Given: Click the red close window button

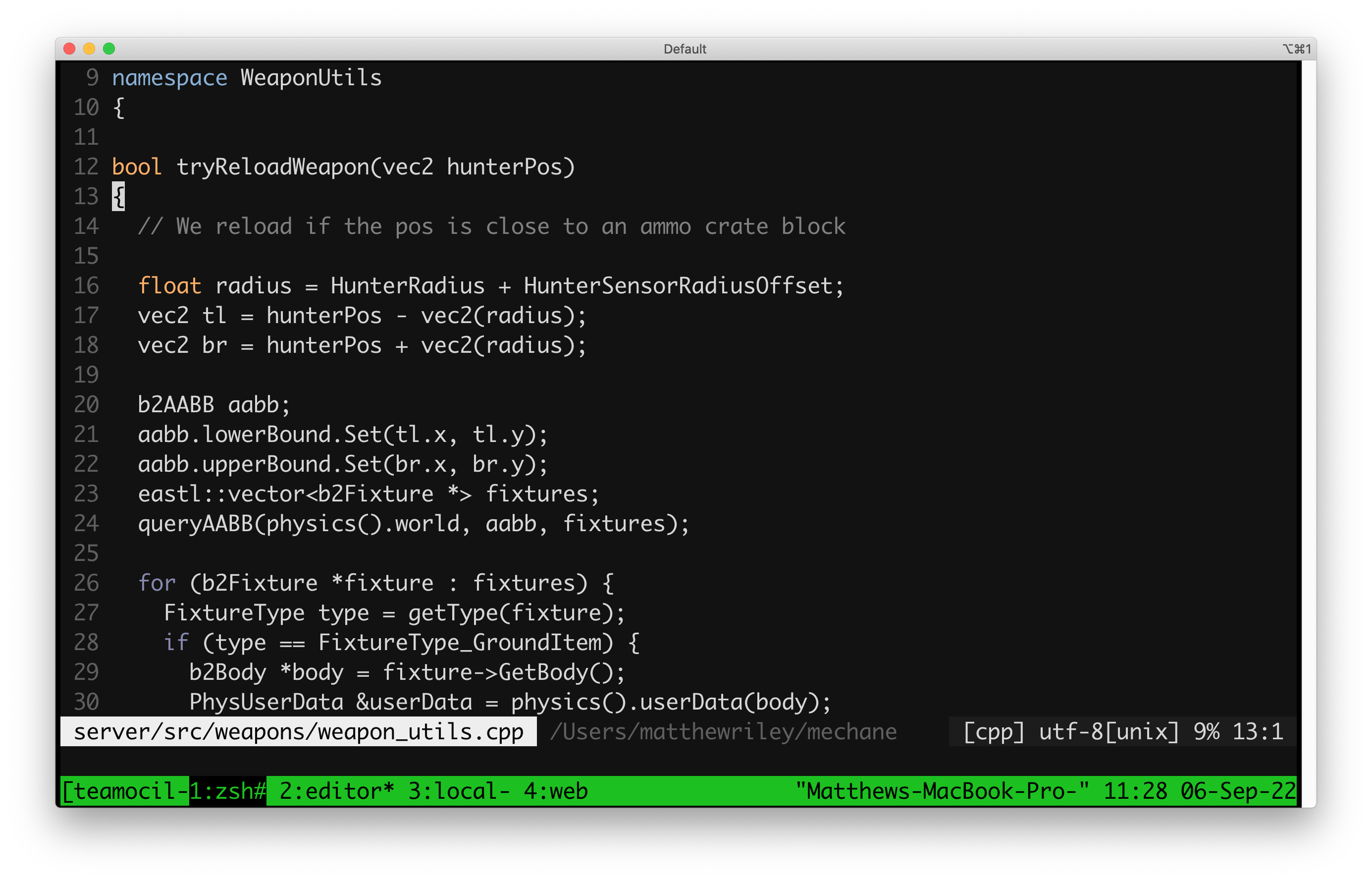Looking at the screenshot, I should coord(70,49).
